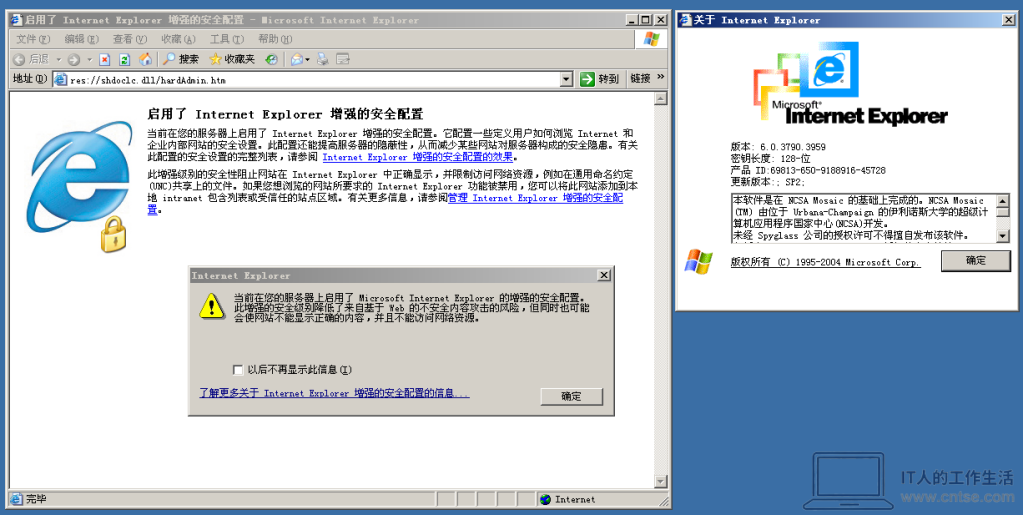Open the Search (搜索) toolbar button

(x=181, y=59)
